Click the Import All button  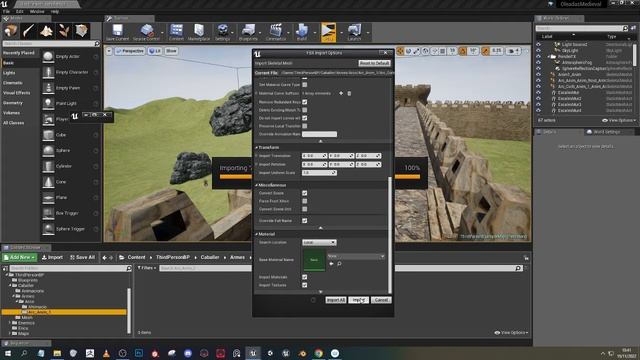click(x=336, y=300)
